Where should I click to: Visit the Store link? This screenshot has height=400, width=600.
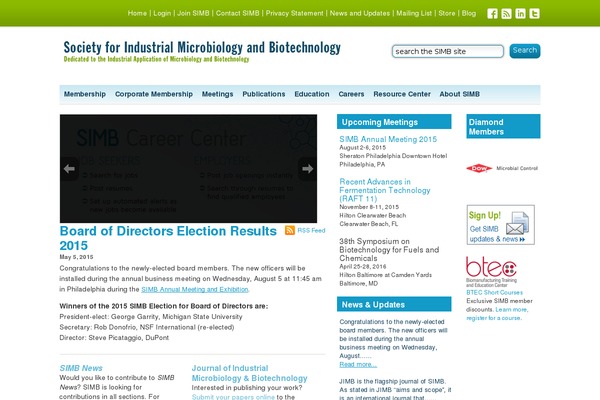tap(447, 13)
